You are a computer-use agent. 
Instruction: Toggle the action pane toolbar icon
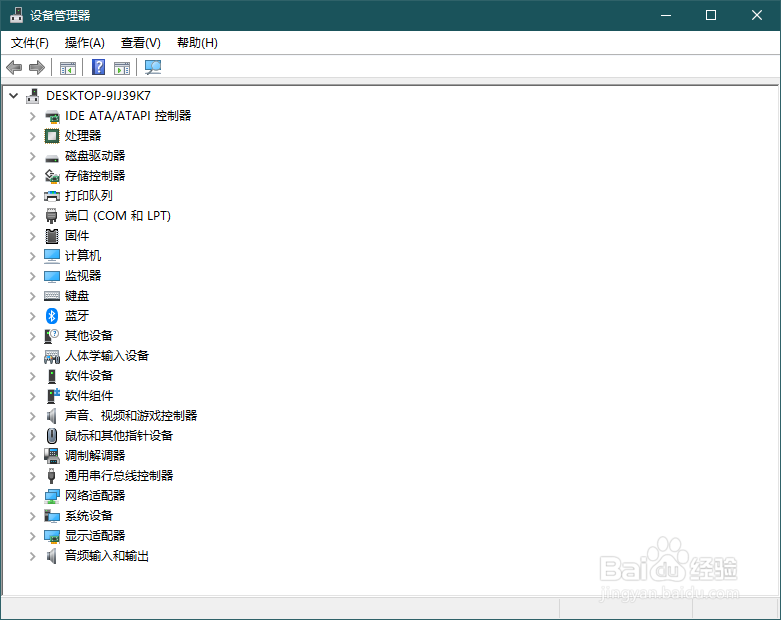tap(122, 68)
